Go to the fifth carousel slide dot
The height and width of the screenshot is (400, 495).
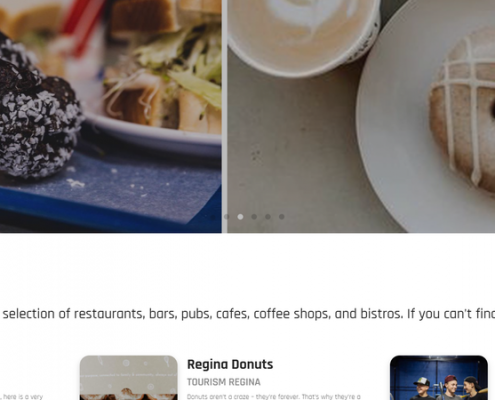pyautogui.click(x=268, y=217)
